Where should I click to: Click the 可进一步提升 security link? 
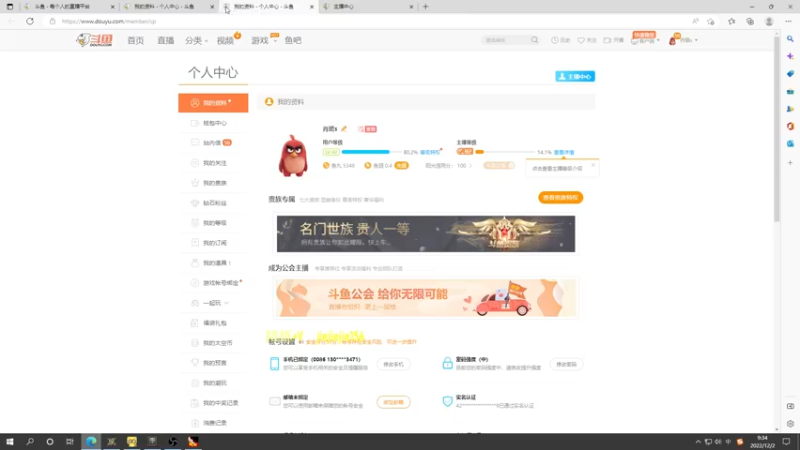[402, 342]
